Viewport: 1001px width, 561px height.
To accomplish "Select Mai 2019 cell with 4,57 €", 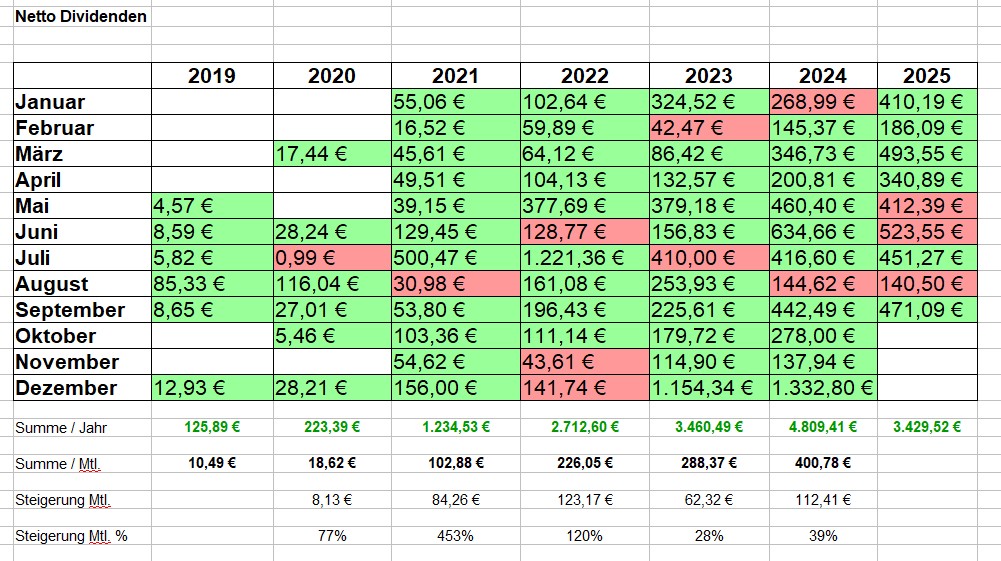I will tap(211, 206).
